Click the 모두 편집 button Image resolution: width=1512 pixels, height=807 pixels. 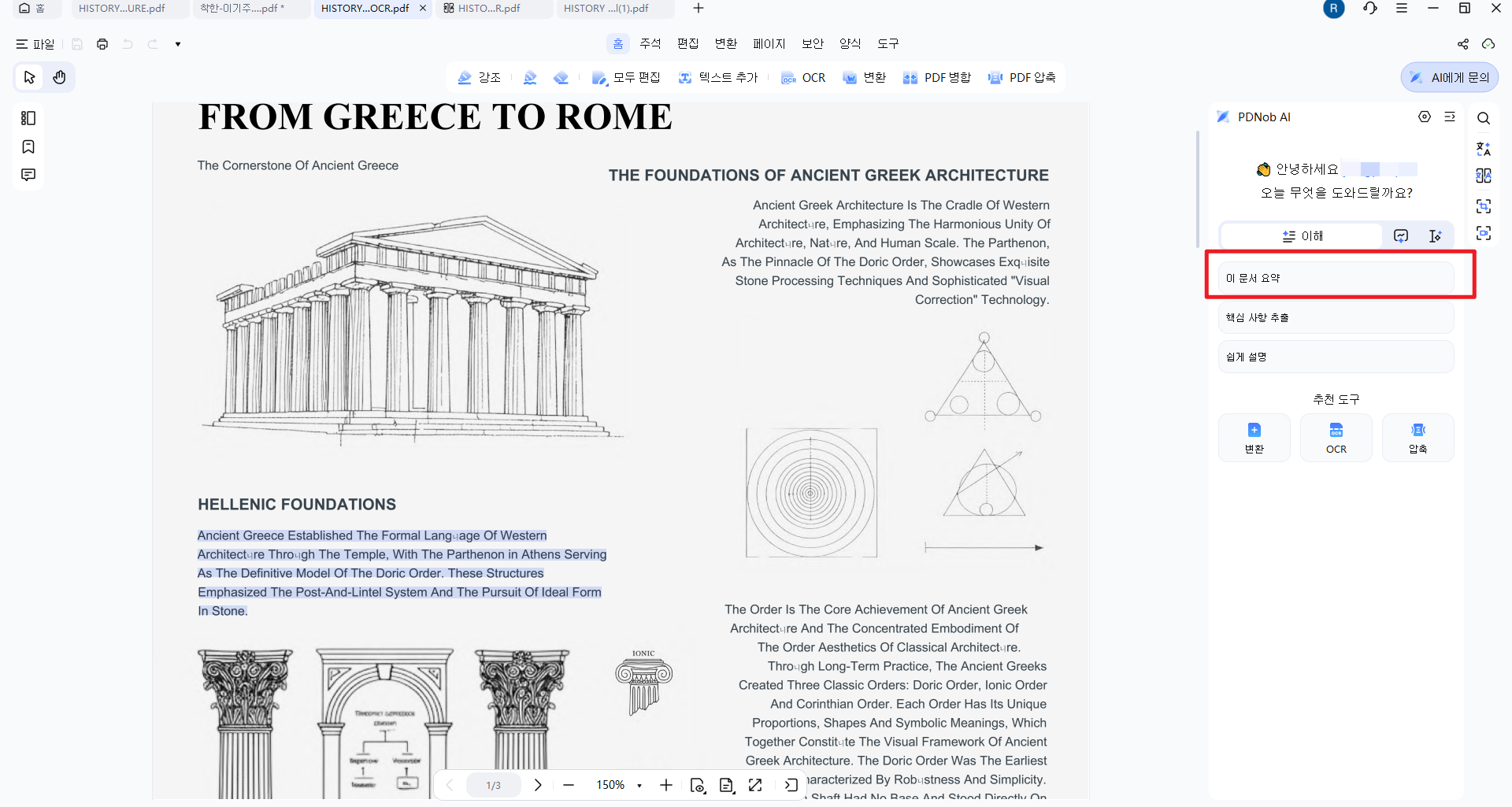click(626, 77)
